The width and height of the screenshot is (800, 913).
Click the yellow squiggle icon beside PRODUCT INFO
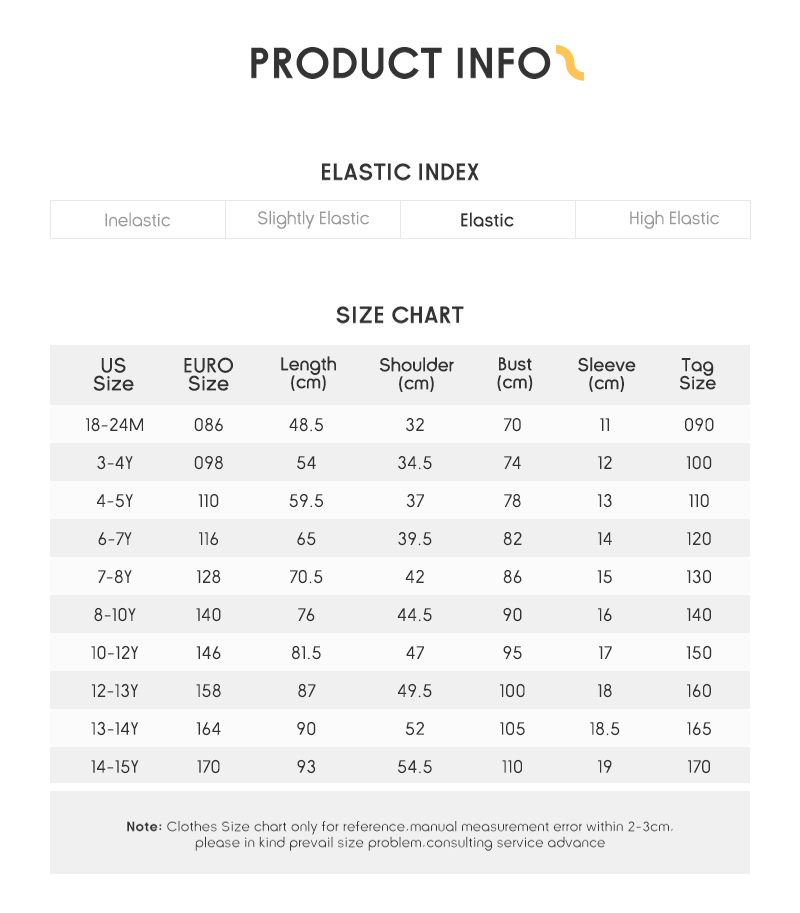click(569, 62)
